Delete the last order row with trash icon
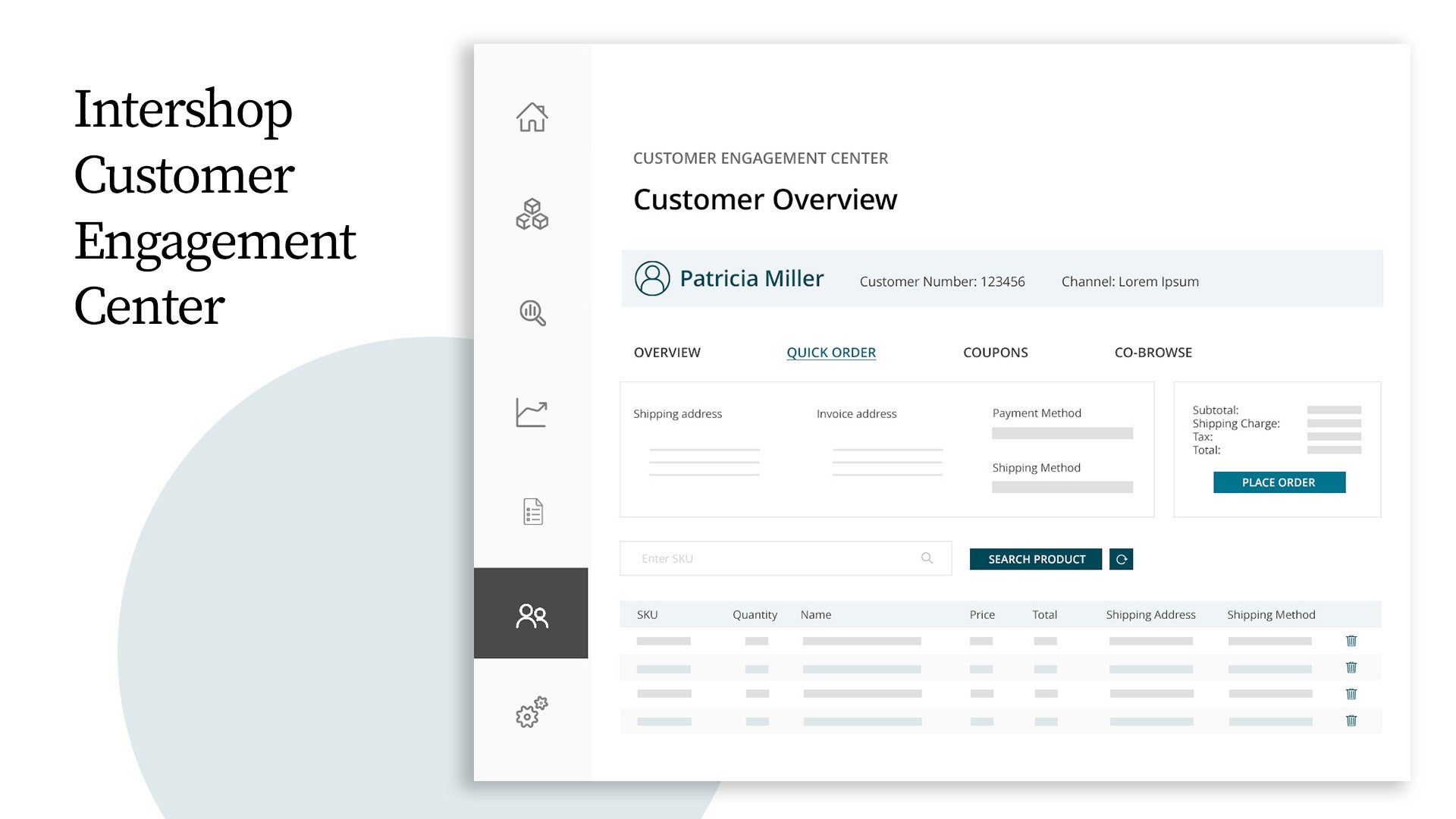 click(x=1351, y=721)
